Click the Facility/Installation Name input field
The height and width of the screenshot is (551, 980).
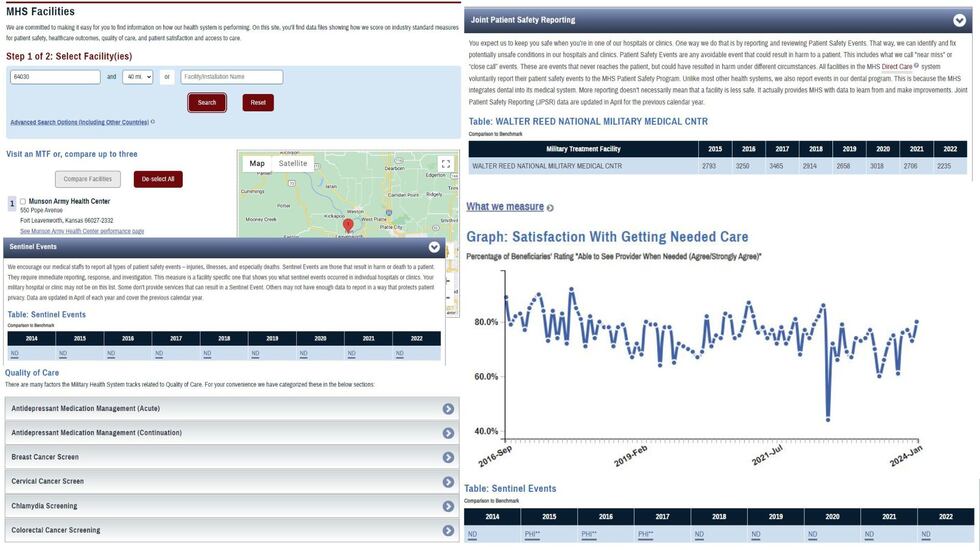tap(231, 77)
